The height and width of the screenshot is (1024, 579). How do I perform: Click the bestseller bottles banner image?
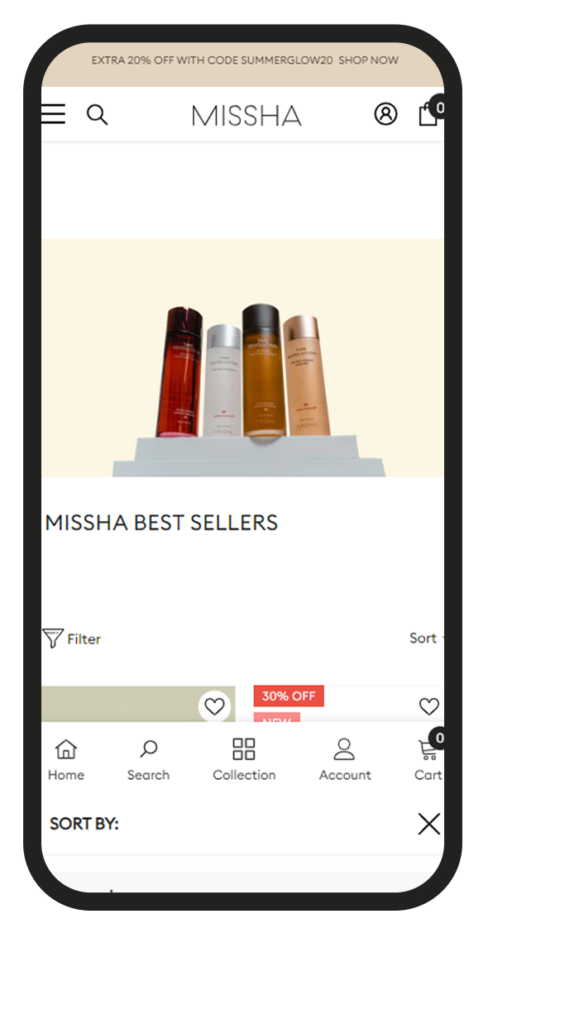[x=243, y=357]
